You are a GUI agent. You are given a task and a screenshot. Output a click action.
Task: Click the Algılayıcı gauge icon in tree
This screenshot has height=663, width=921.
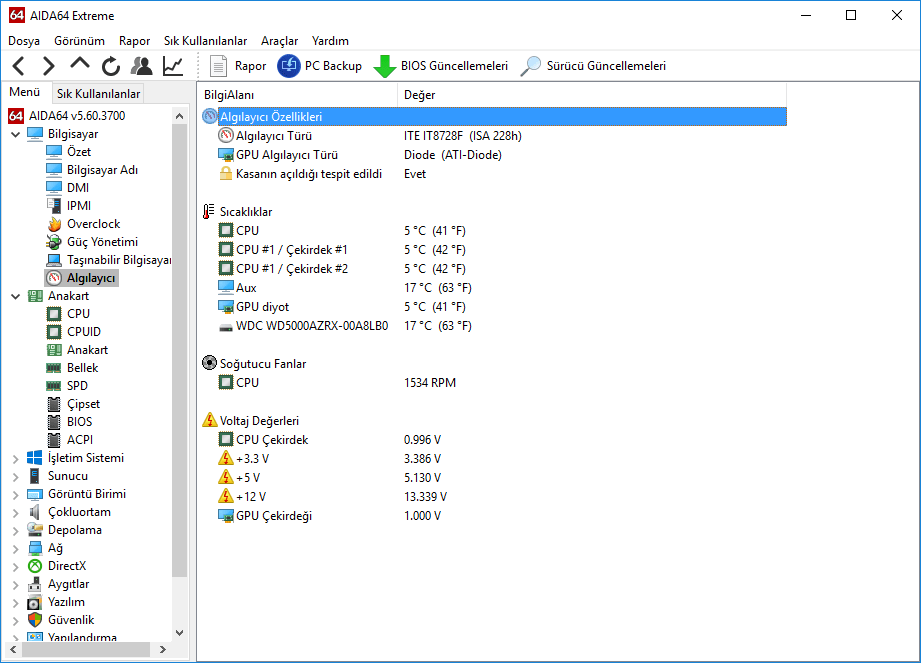(54, 278)
